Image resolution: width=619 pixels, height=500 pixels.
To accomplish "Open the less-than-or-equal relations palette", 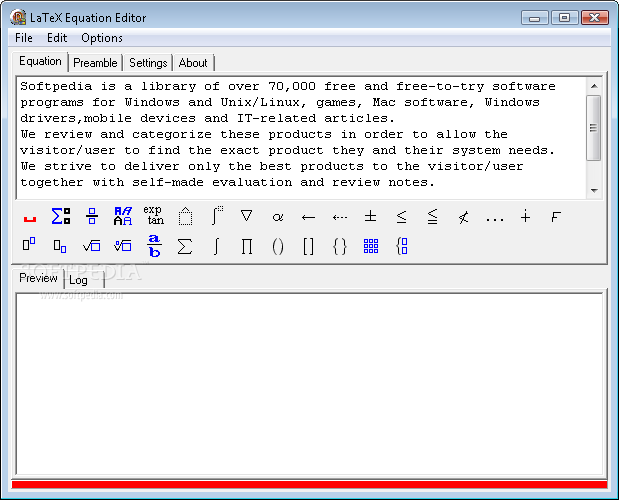I will tap(401, 217).
